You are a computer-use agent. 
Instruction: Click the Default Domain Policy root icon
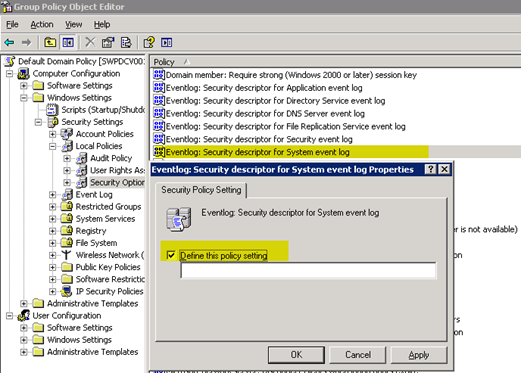point(10,61)
